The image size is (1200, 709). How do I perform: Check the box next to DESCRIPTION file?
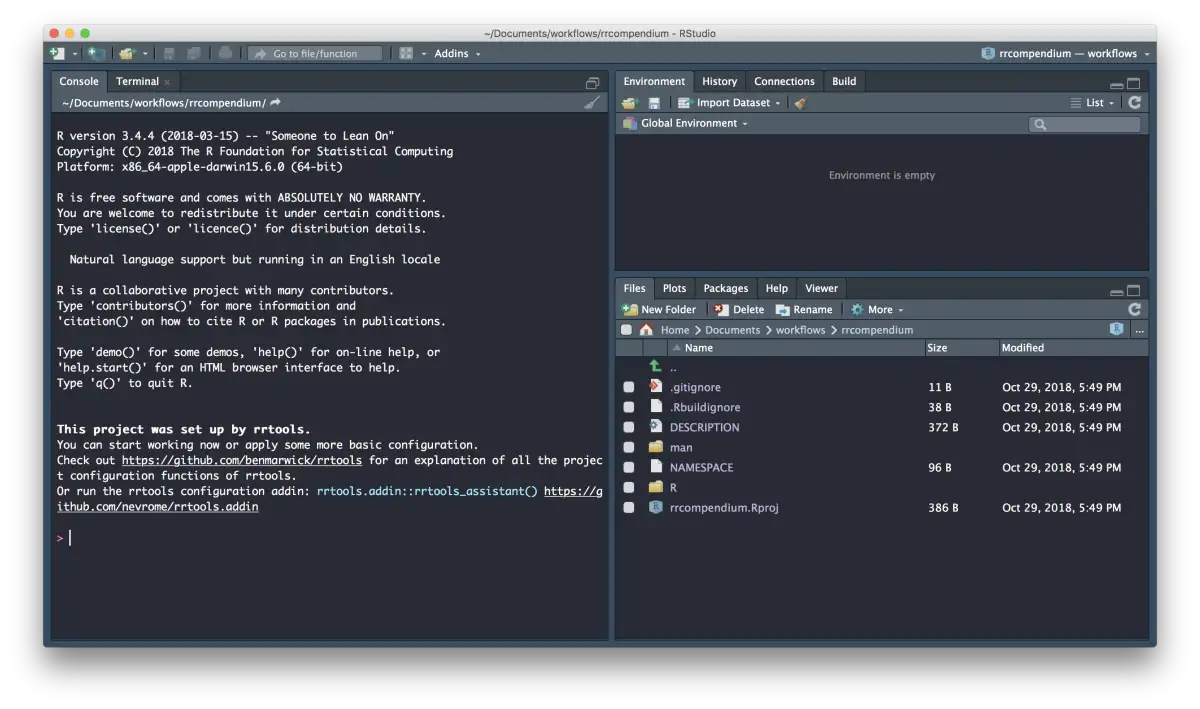628,428
